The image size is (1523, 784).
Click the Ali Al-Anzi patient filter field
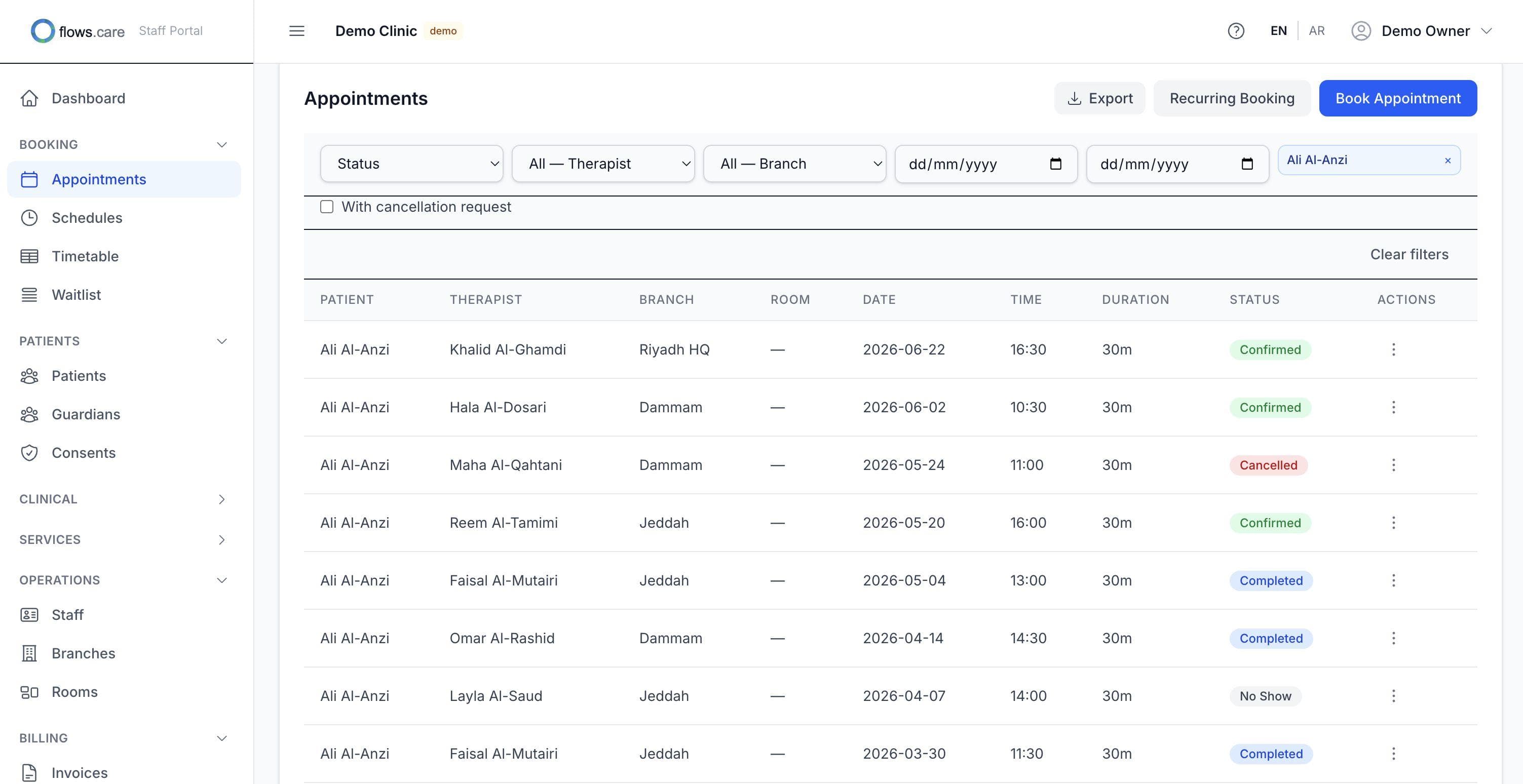tap(1368, 160)
